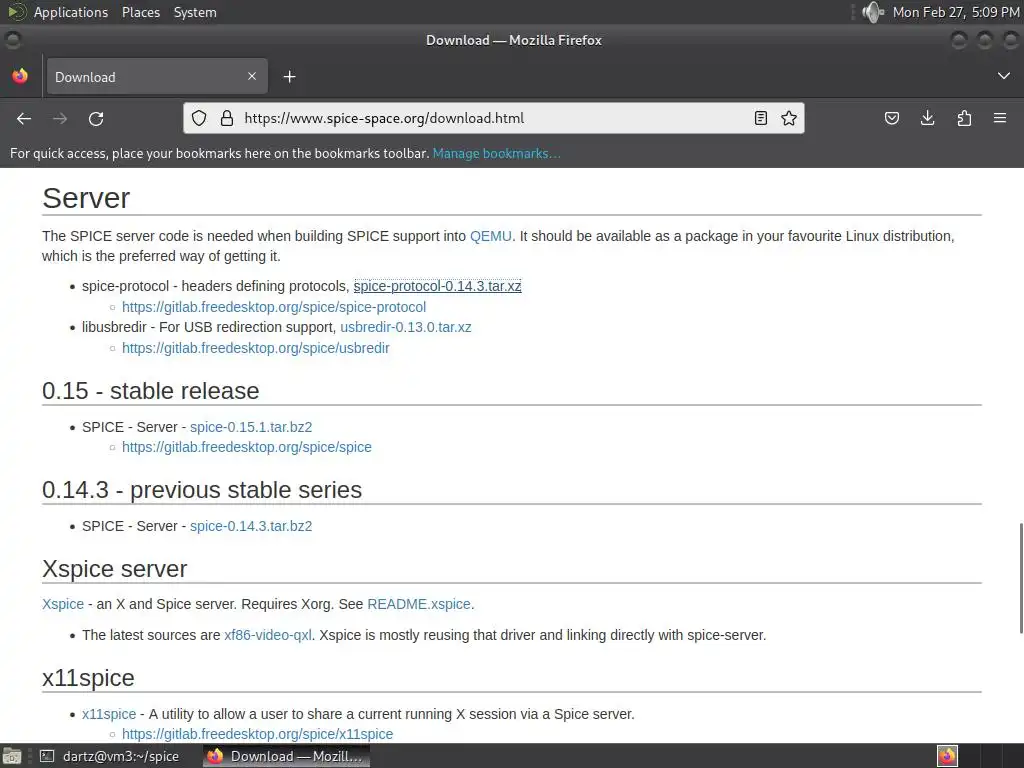The width and height of the screenshot is (1024, 768).
Task: Click the Server heading
Action: [x=86, y=198]
